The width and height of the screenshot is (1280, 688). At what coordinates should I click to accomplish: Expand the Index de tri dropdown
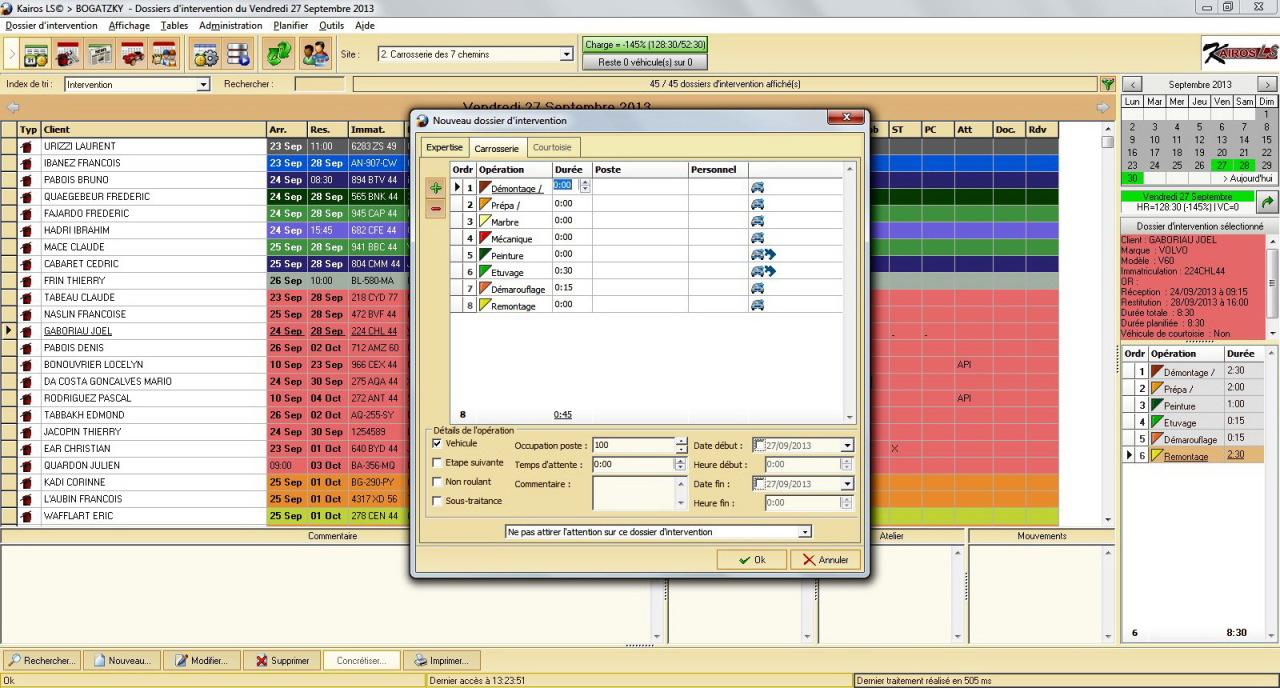tap(203, 85)
